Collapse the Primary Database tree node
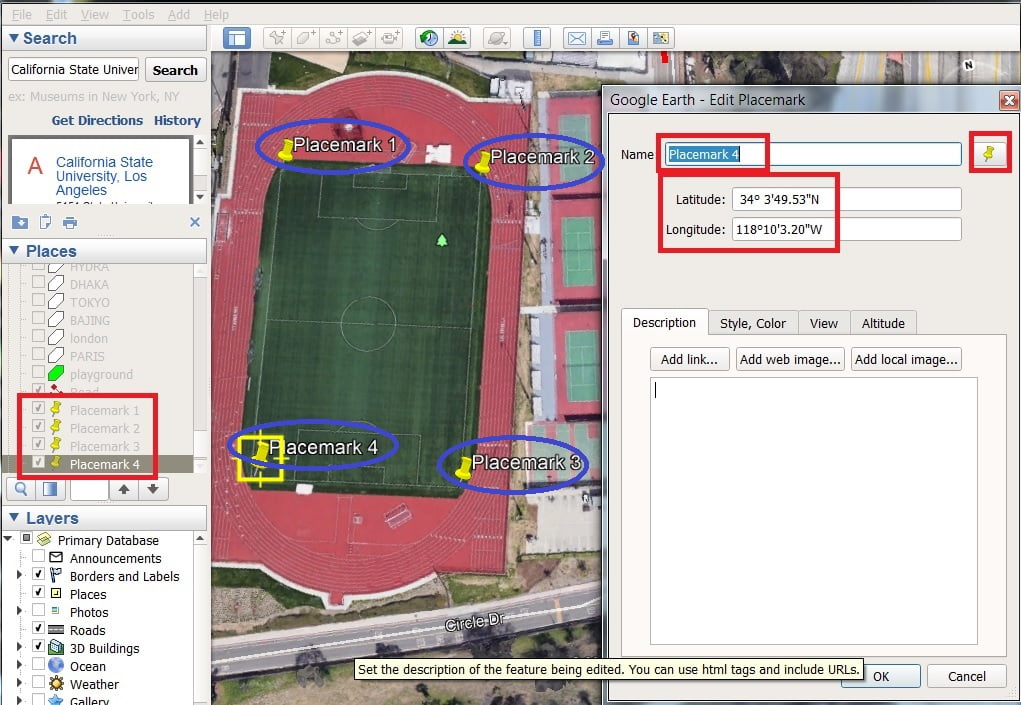The height and width of the screenshot is (705, 1021). (x=8, y=539)
